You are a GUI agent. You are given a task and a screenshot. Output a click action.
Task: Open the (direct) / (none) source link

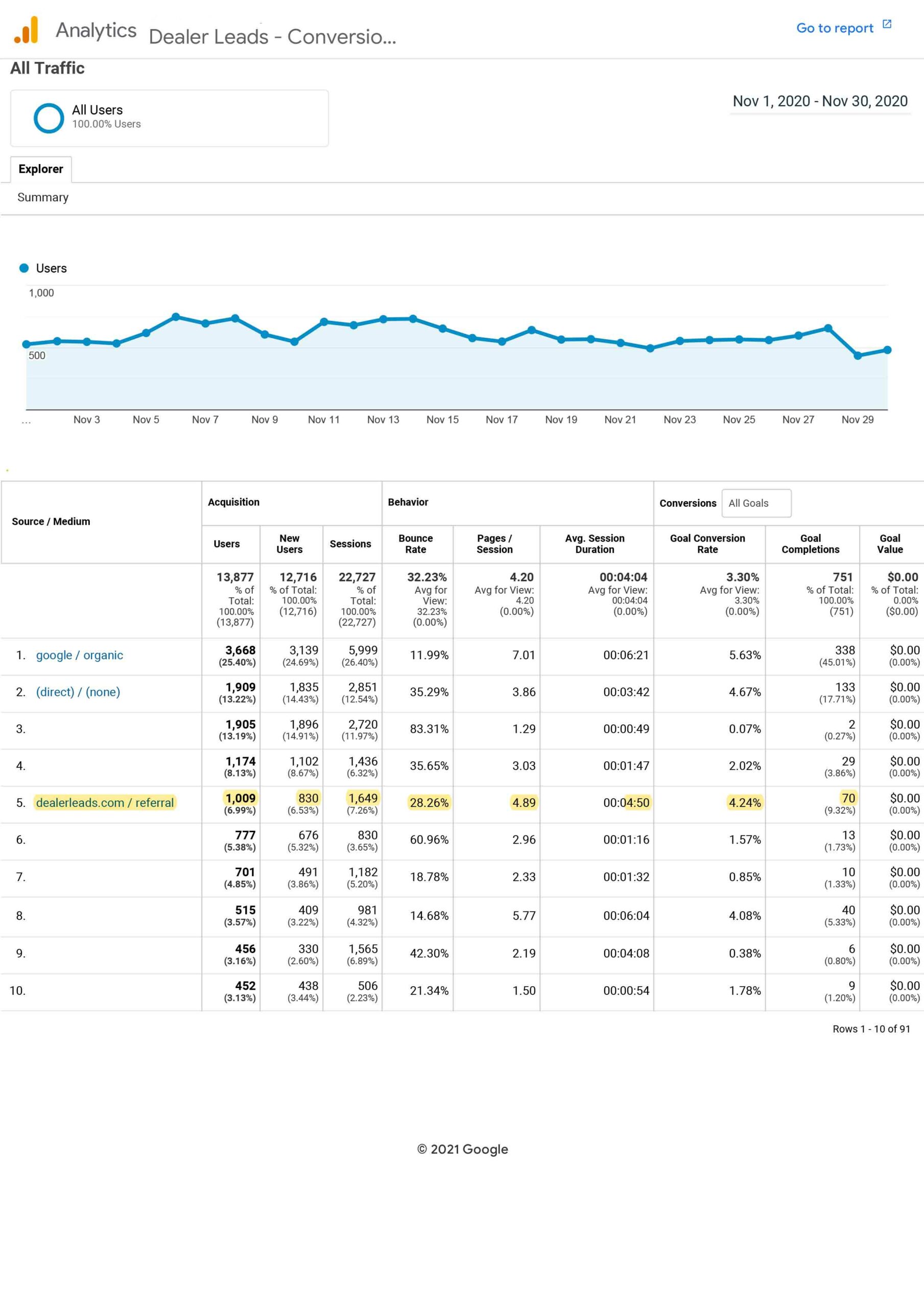coord(78,692)
